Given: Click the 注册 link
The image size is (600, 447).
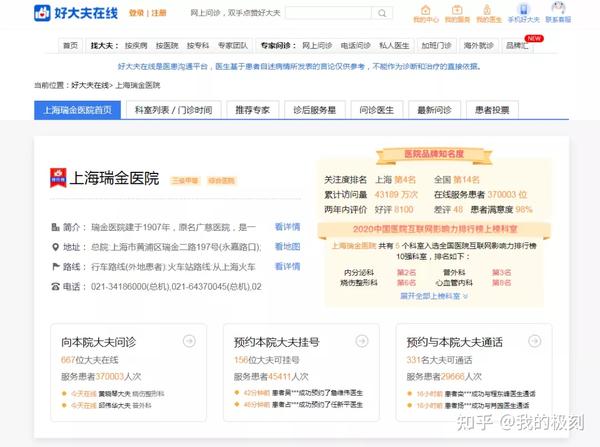Looking at the screenshot, I should point(159,13).
